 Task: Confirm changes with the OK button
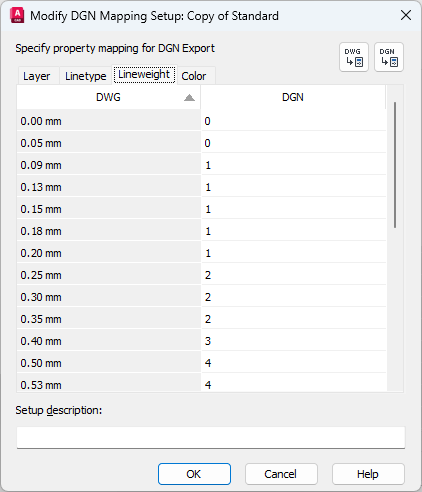[x=194, y=474]
